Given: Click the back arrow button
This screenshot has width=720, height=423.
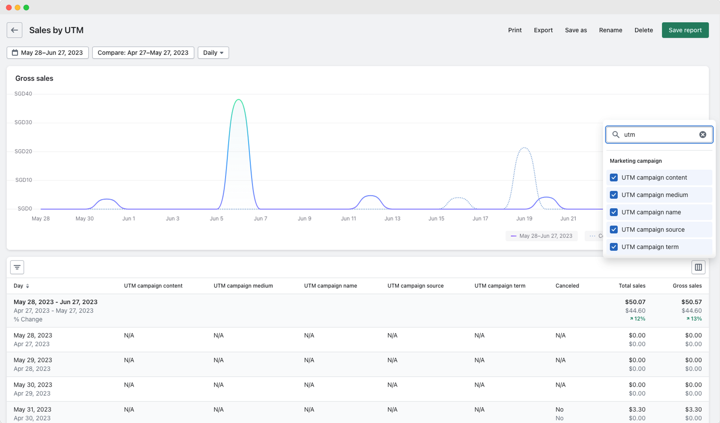Looking at the screenshot, I should (x=14, y=30).
